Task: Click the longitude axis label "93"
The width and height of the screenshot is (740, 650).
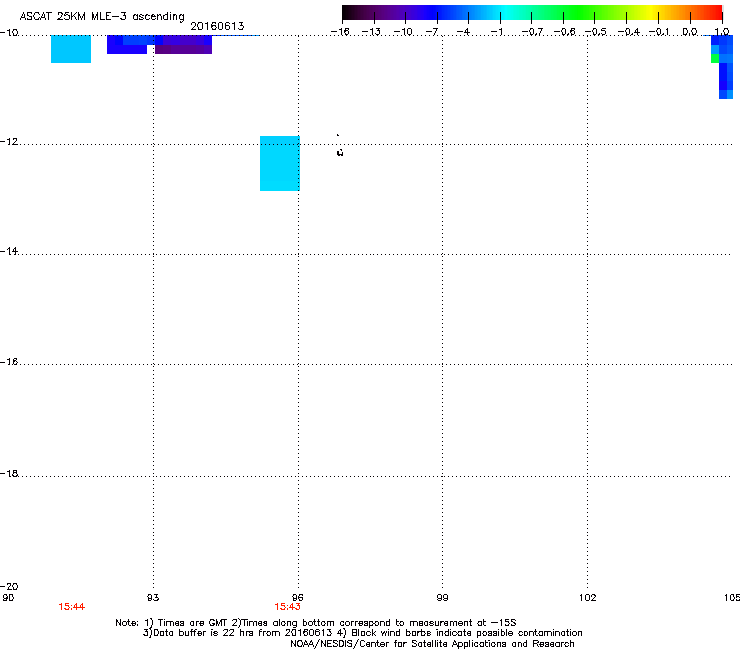Action: 153,598
